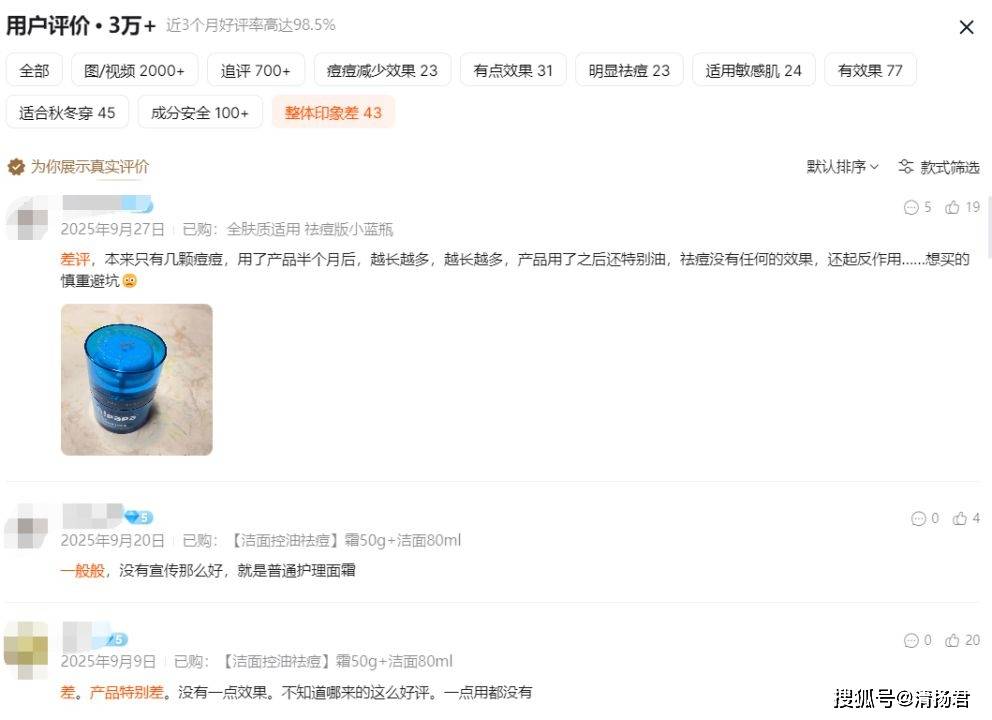Open comments on the September 9 review
The width and height of the screenshot is (992, 720).
tap(917, 640)
